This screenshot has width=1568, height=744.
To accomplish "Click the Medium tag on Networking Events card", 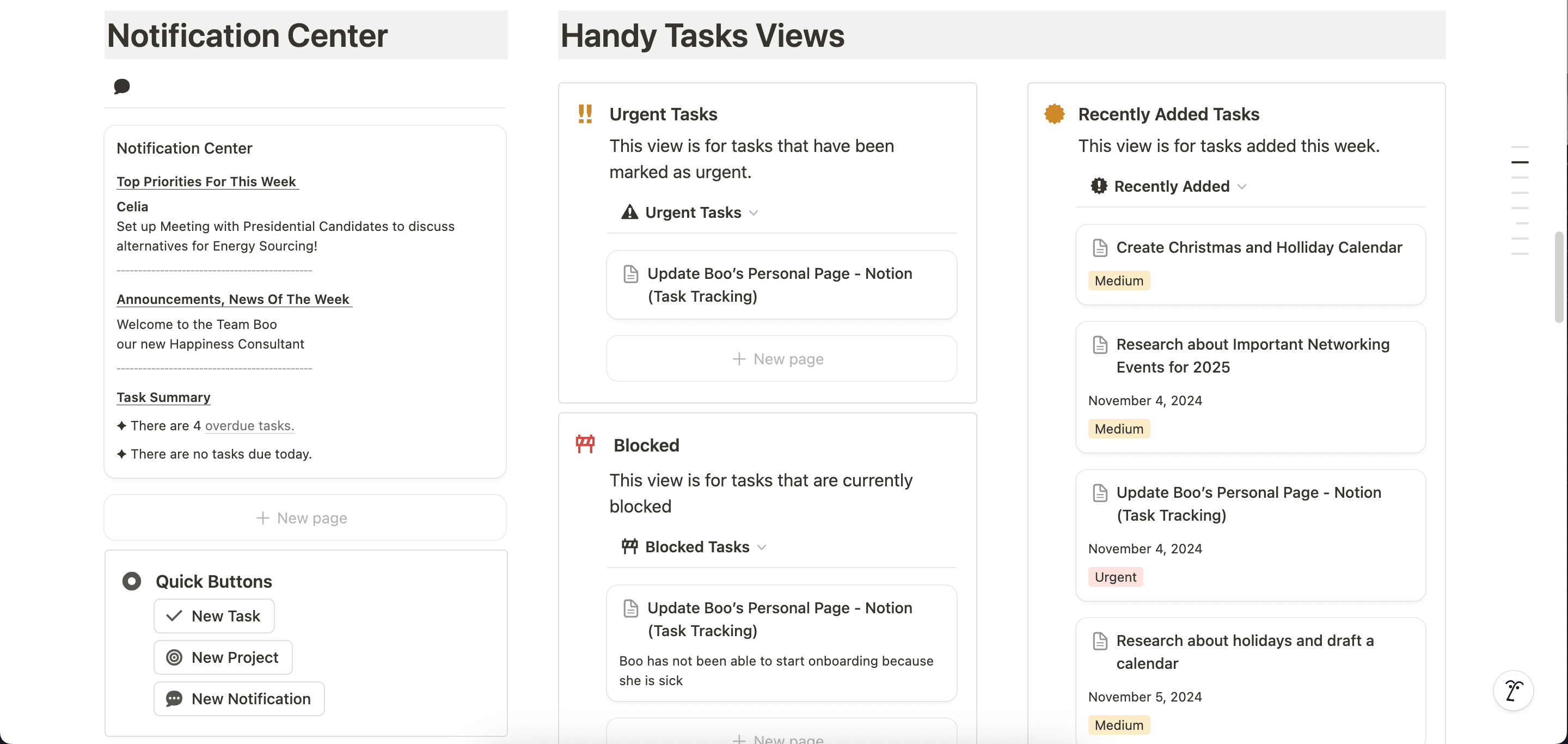I will 1119,429.
